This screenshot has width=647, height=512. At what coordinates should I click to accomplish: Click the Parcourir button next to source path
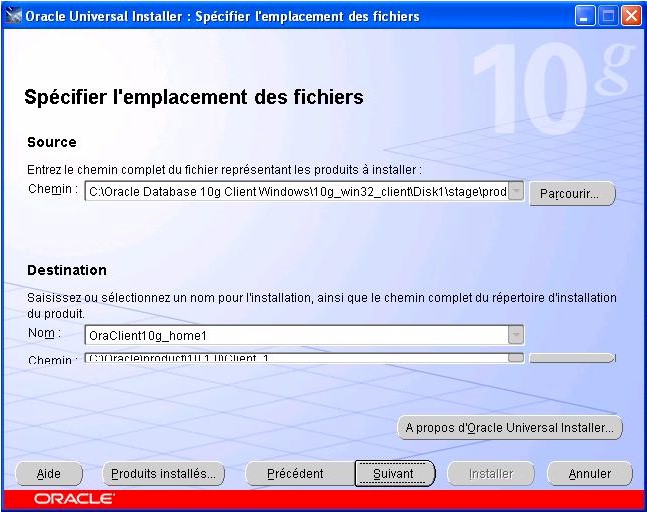[572, 193]
